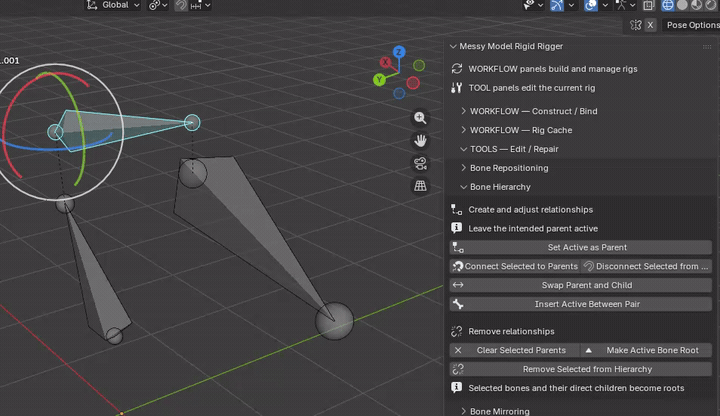This screenshot has width=720, height=416.
Task: Click the zoom magnifier viewport icon
Action: point(420,118)
